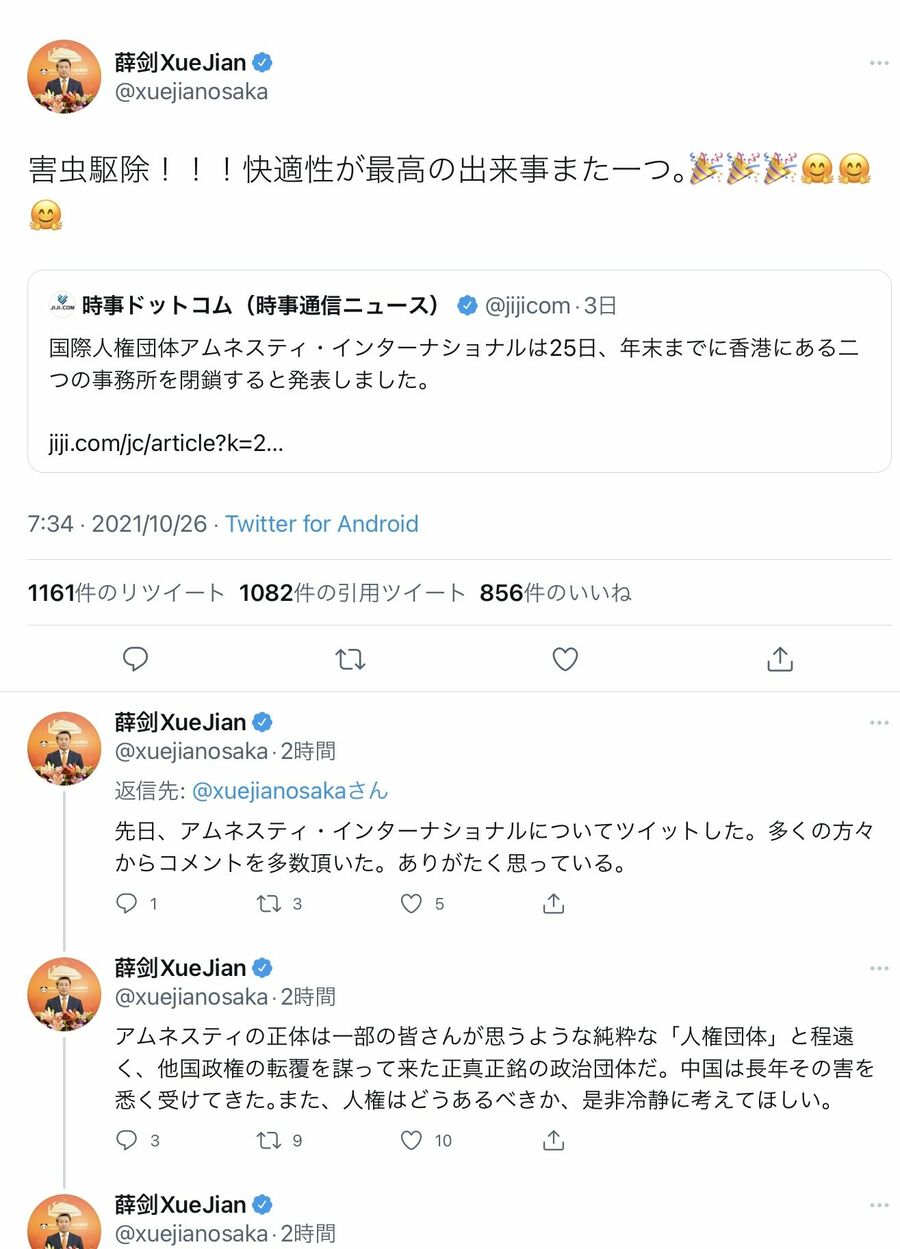The width and height of the screenshot is (900, 1249).
Task: Retweet the main tweet
Action: point(350,659)
